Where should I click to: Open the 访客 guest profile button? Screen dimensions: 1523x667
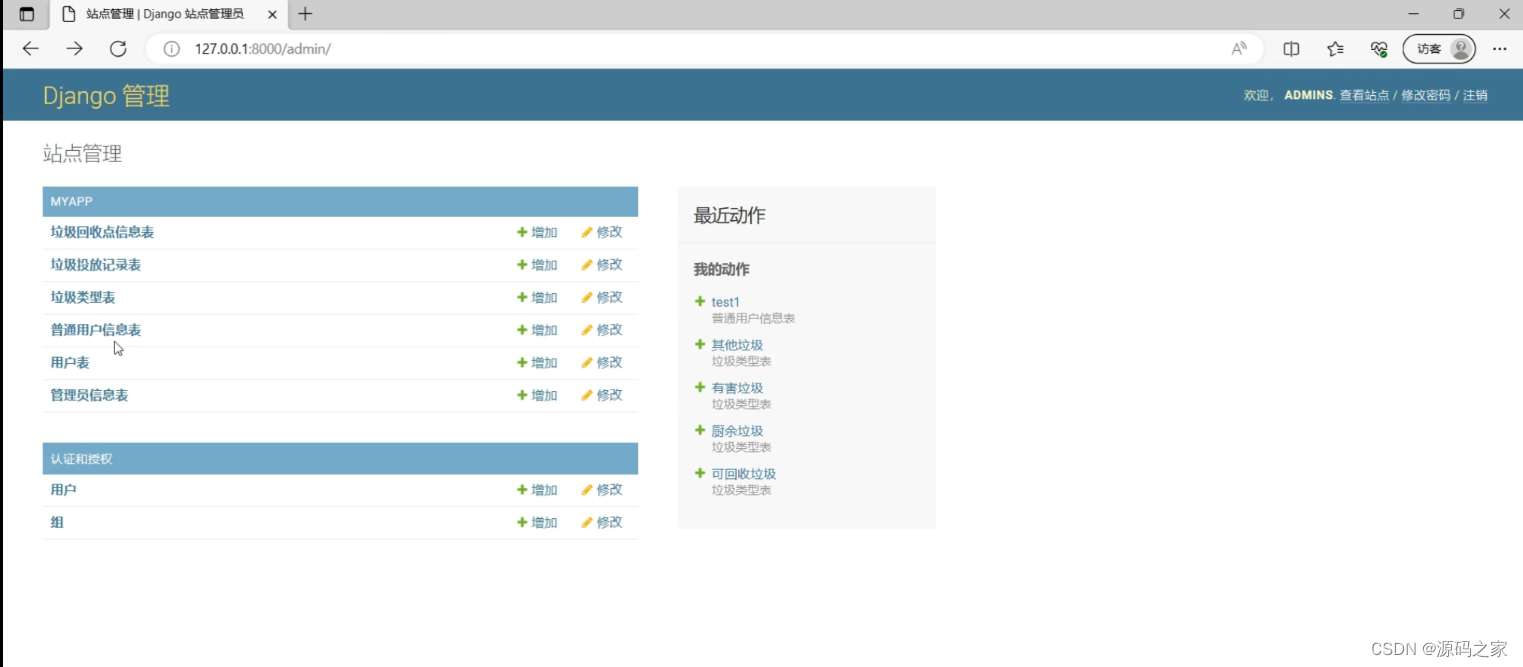tap(1440, 48)
